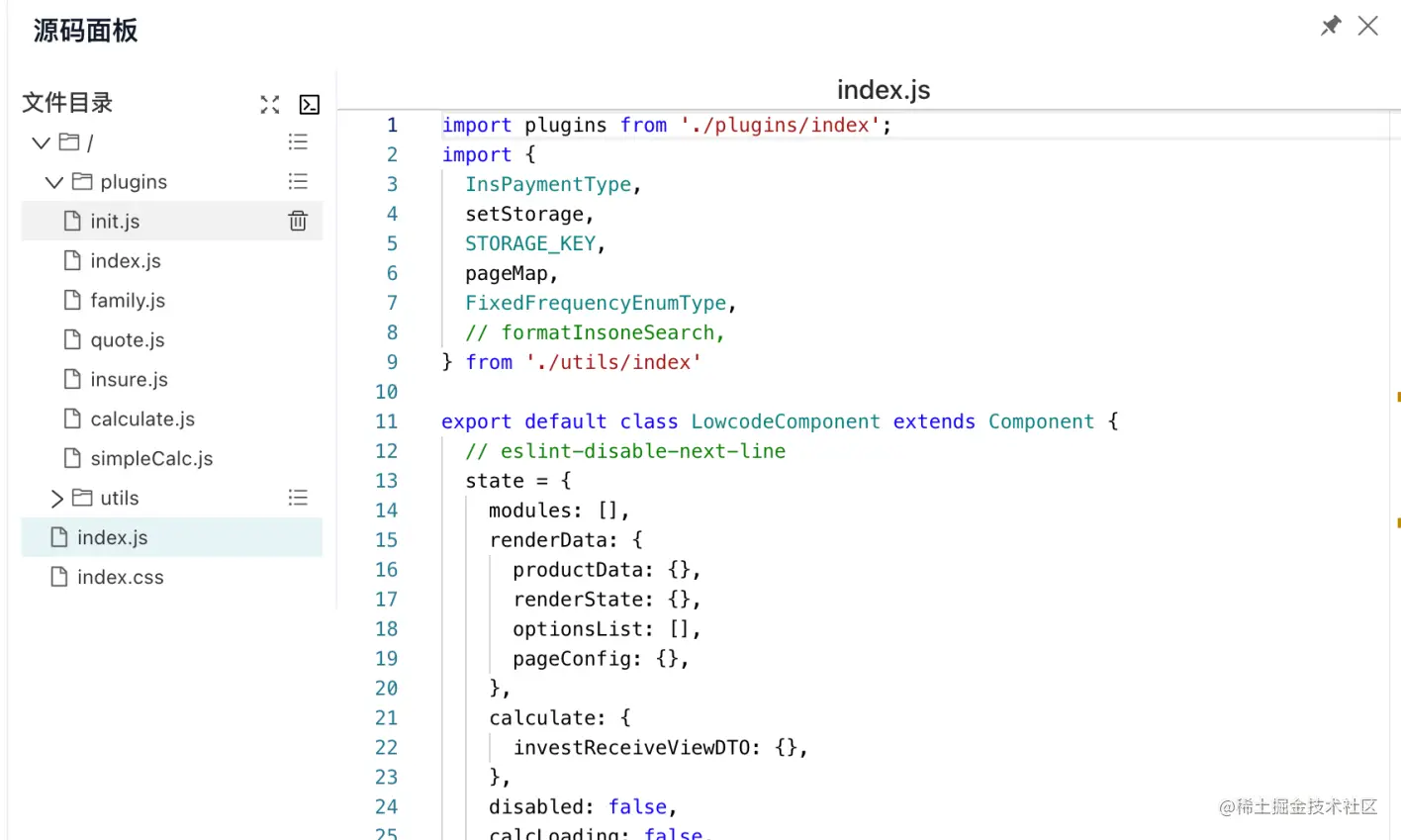Click the 文件目录 heading

tap(67, 103)
